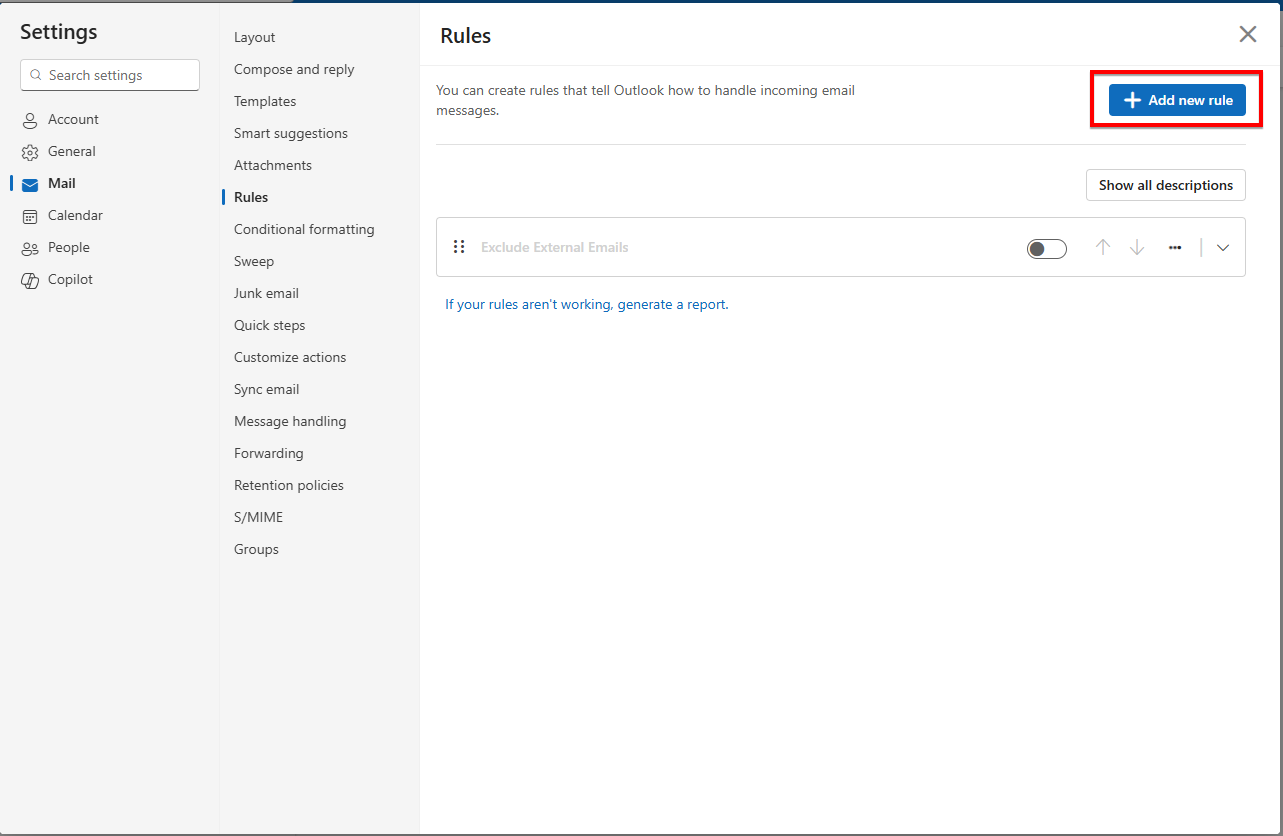Click the Calendar icon in the sidebar
This screenshot has width=1283, height=836.
(x=30, y=216)
